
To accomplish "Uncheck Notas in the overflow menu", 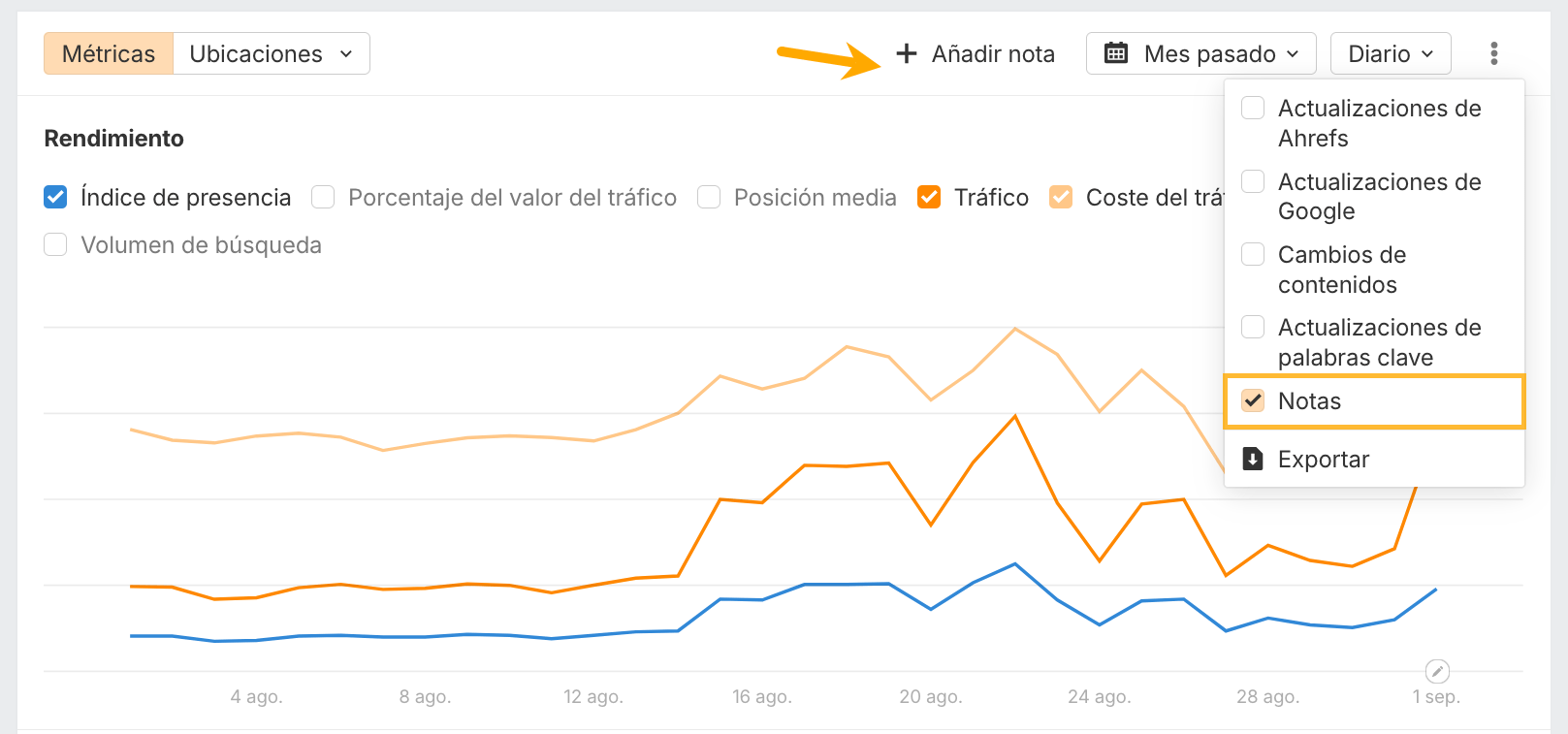I will coord(1253,400).
